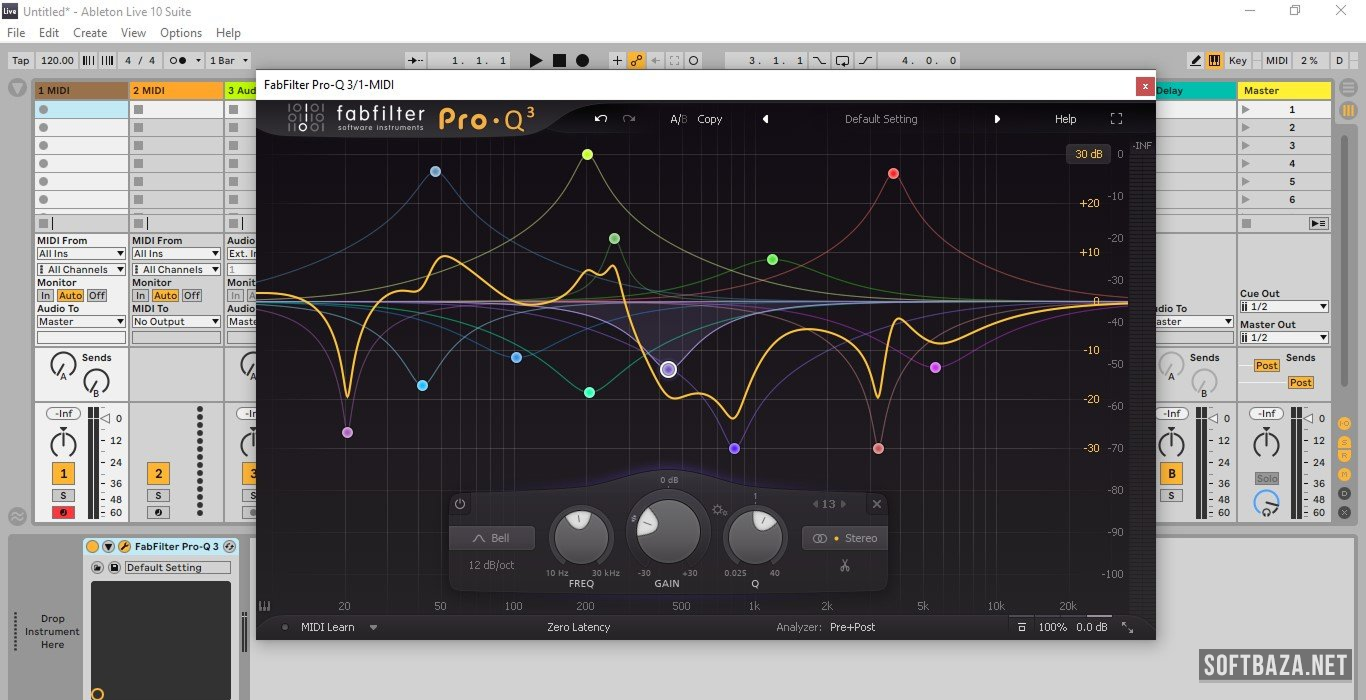This screenshot has height=700, width=1366.
Task: Start playback with the Play button
Action: [x=536, y=60]
